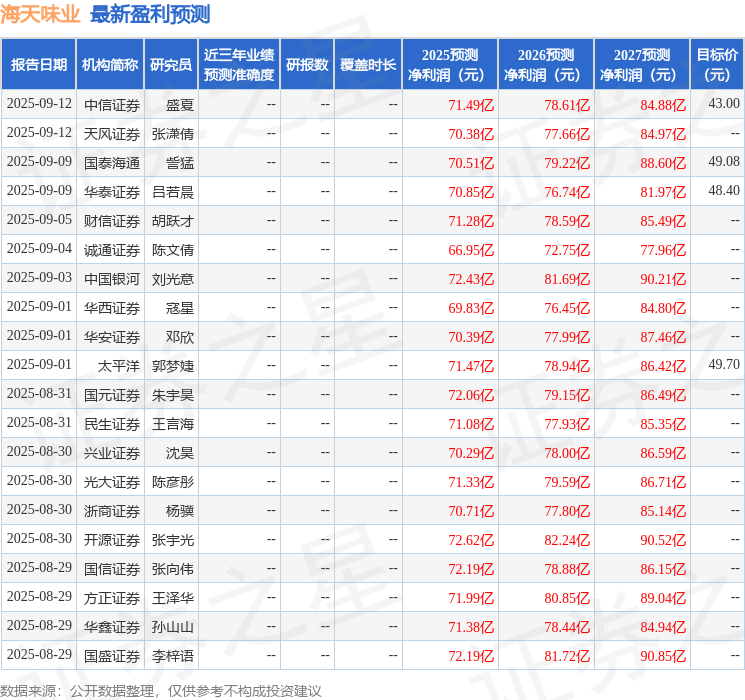The width and height of the screenshot is (745, 700).
Task: Click analyst name 朱宇昊
Action: pos(173,395)
